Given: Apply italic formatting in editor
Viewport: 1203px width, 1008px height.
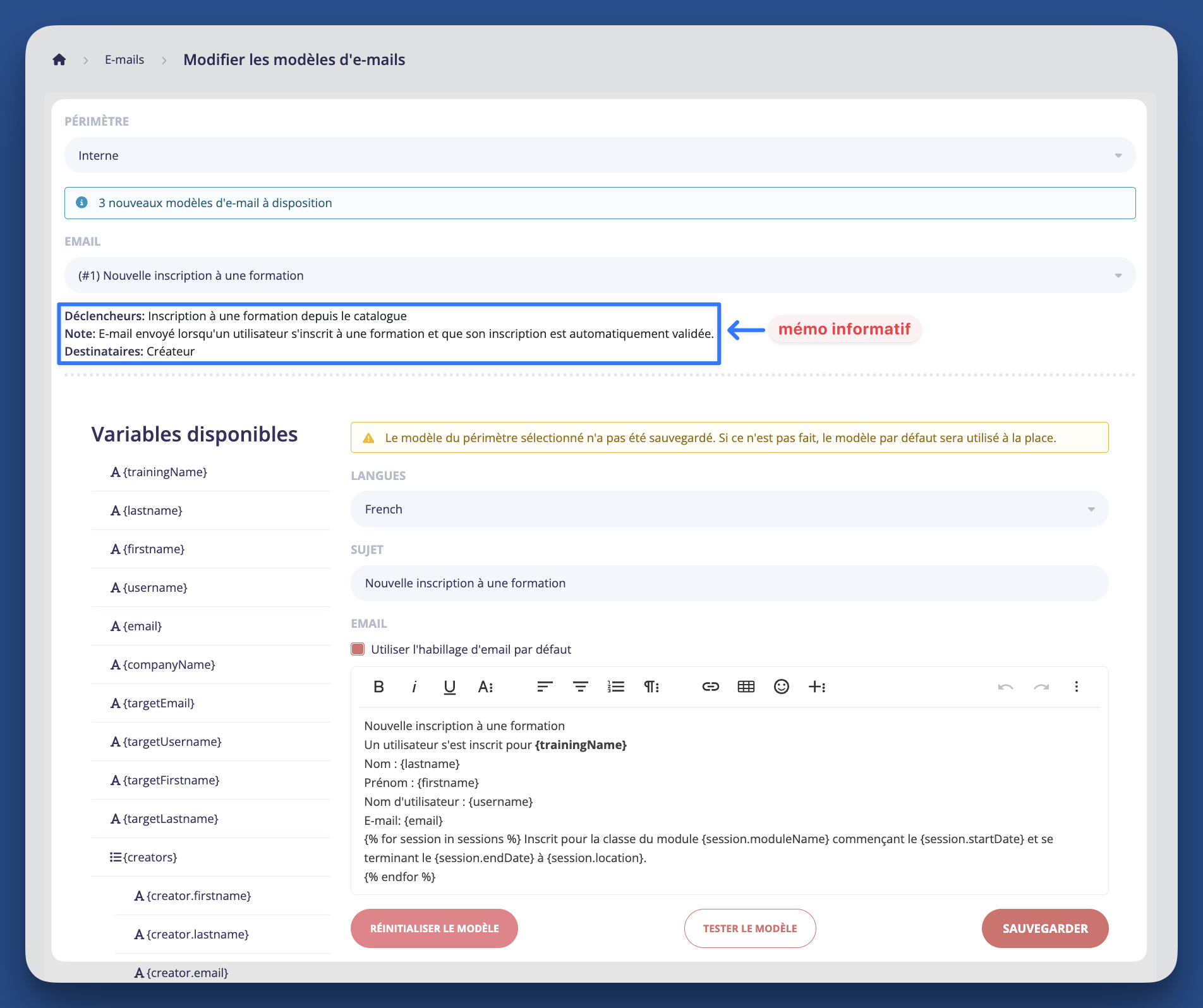Looking at the screenshot, I should tap(414, 687).
